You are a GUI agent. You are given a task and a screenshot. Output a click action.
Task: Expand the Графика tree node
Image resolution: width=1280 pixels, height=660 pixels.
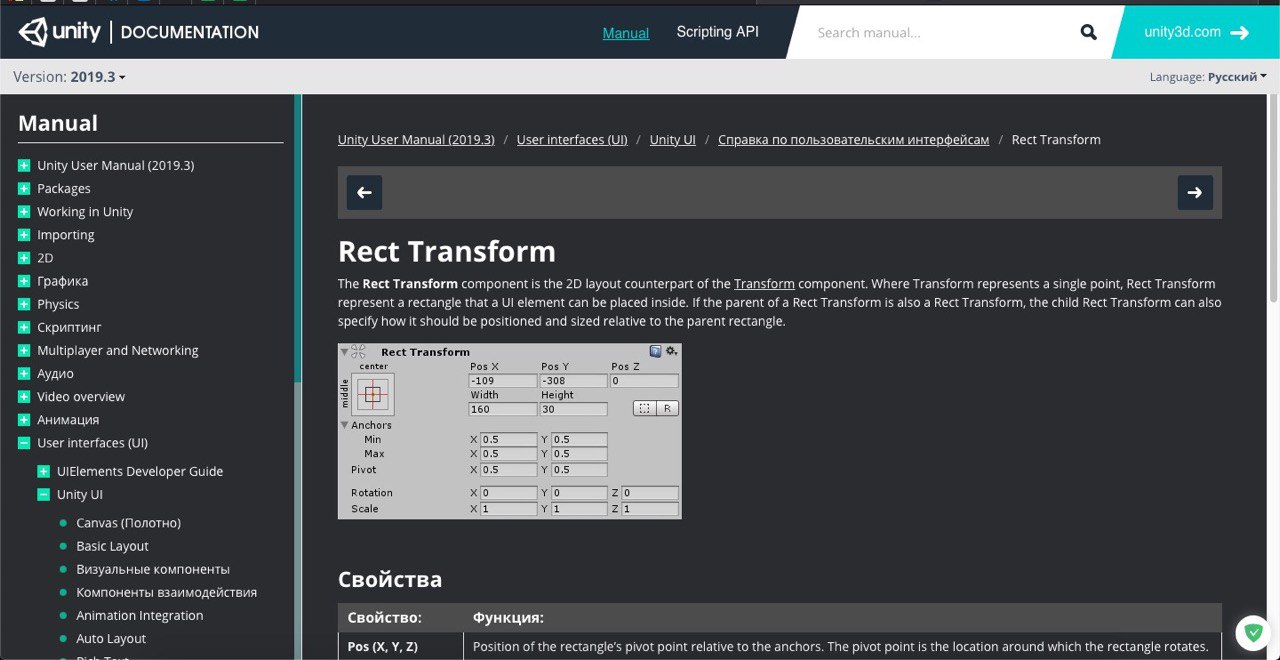pyautogui.click(x=24, y=281)
